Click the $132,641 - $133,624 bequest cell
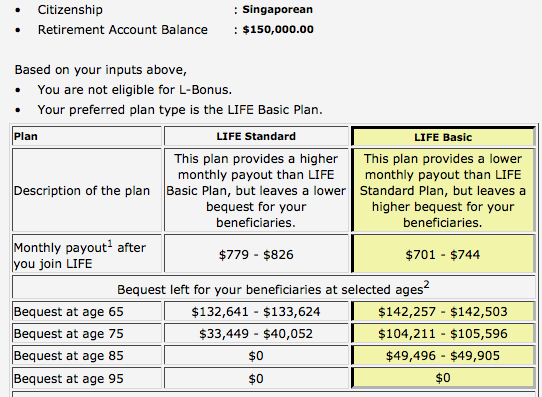 click(x=256, y=312)
